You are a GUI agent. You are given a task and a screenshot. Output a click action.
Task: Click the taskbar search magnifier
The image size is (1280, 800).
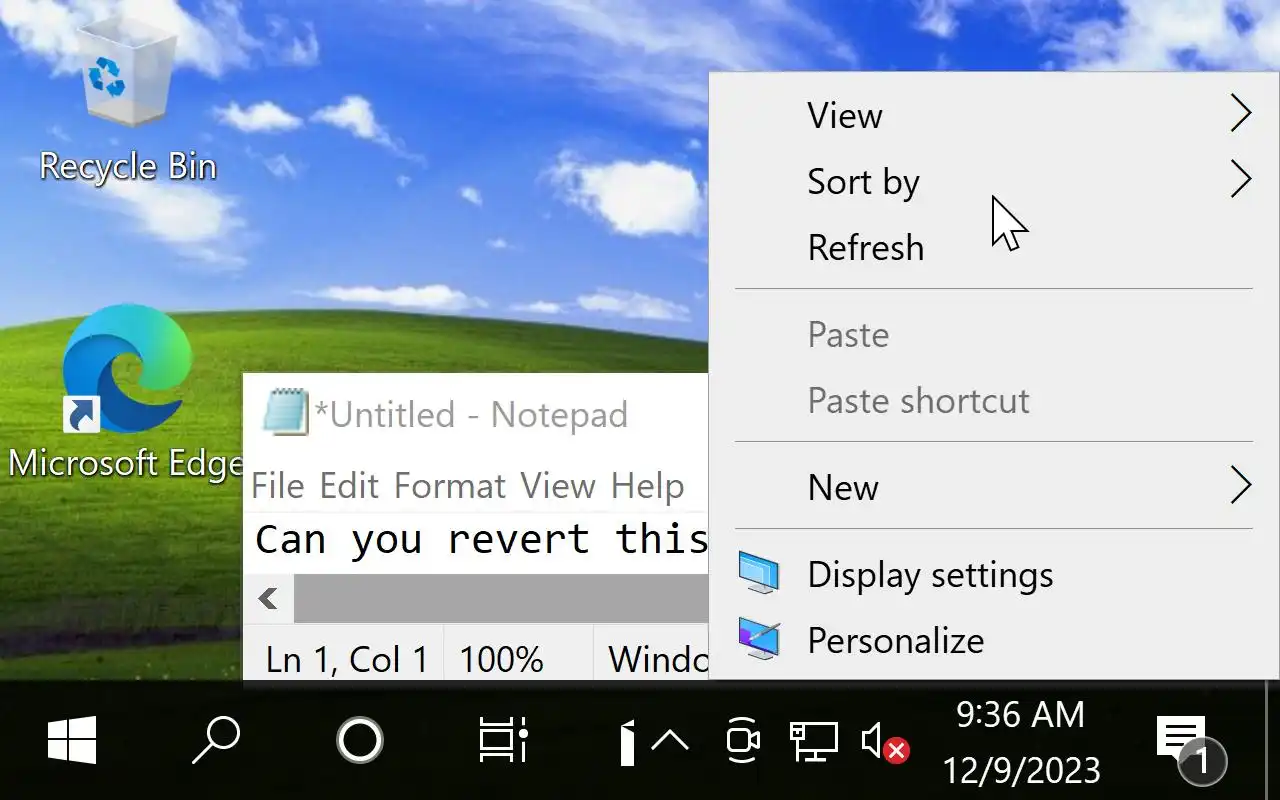click(216, 740)
